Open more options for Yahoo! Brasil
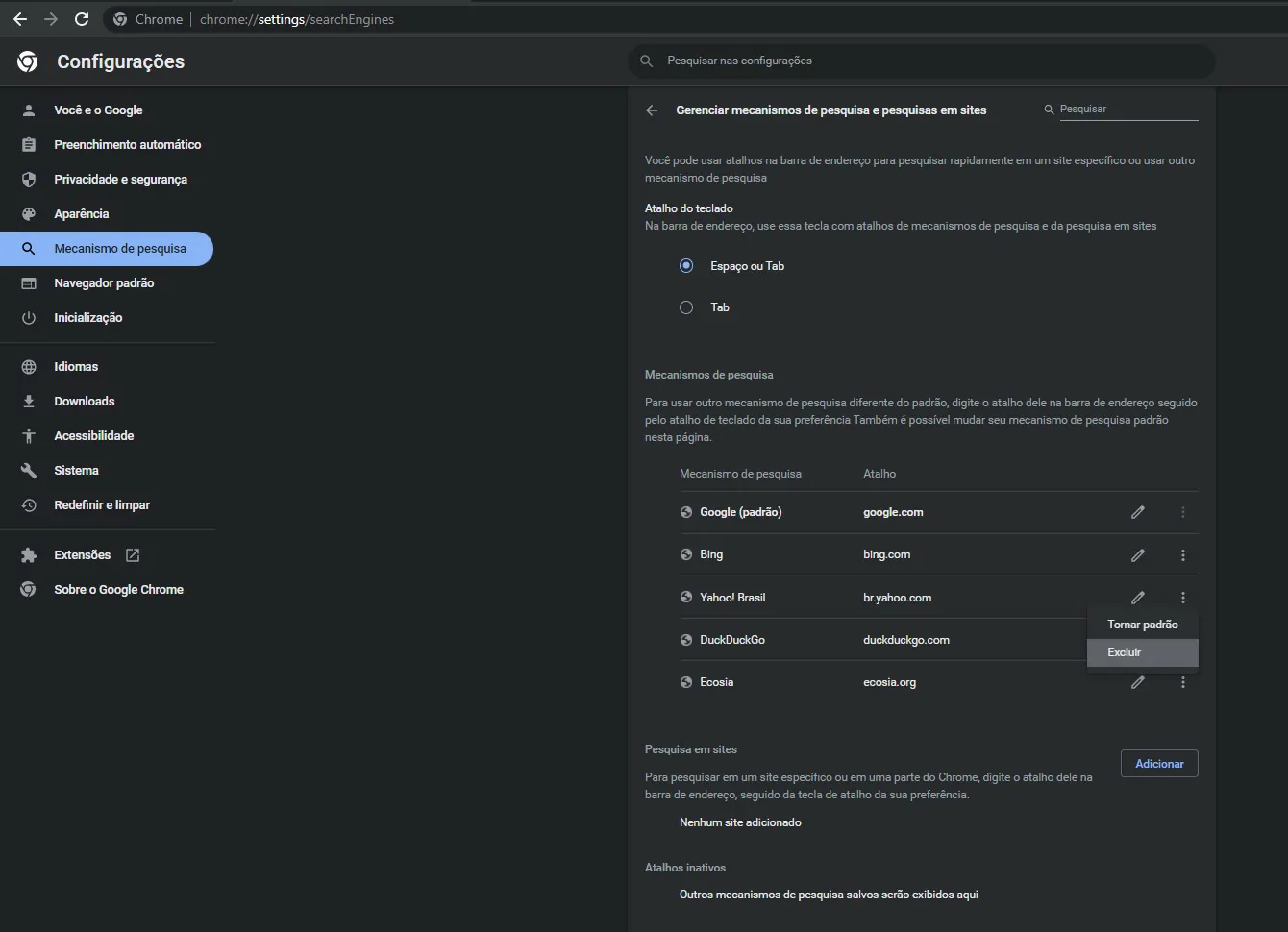 [x=1183, y=598]
